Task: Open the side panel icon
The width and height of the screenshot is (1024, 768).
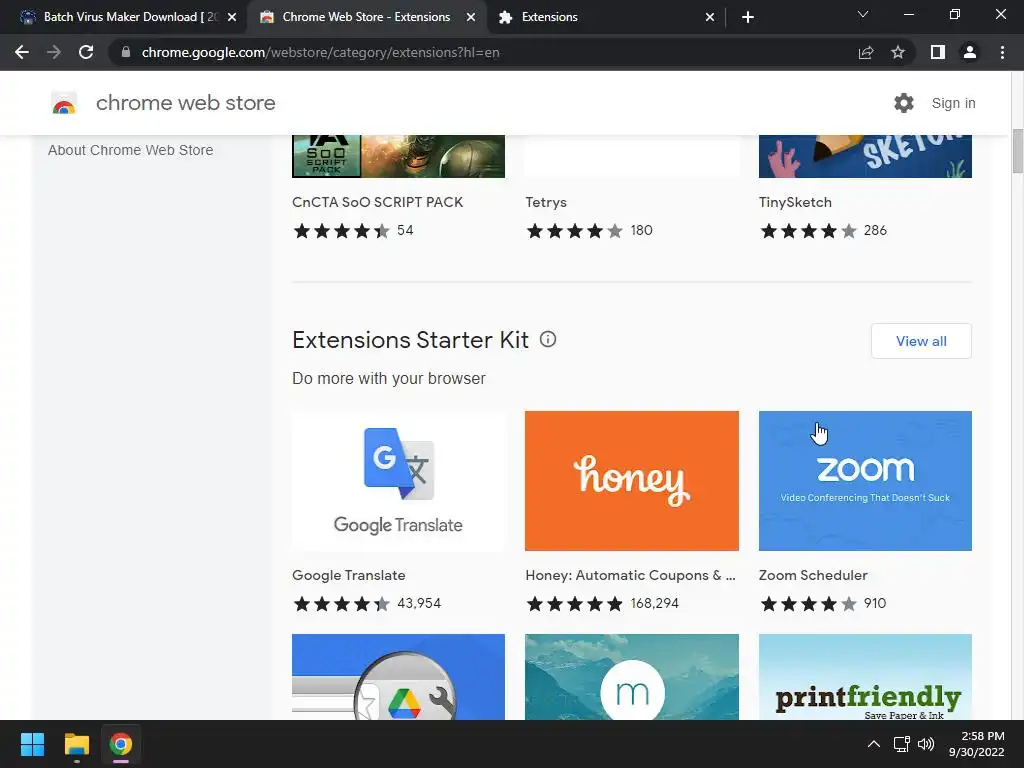Action: (x=938, y=52)
